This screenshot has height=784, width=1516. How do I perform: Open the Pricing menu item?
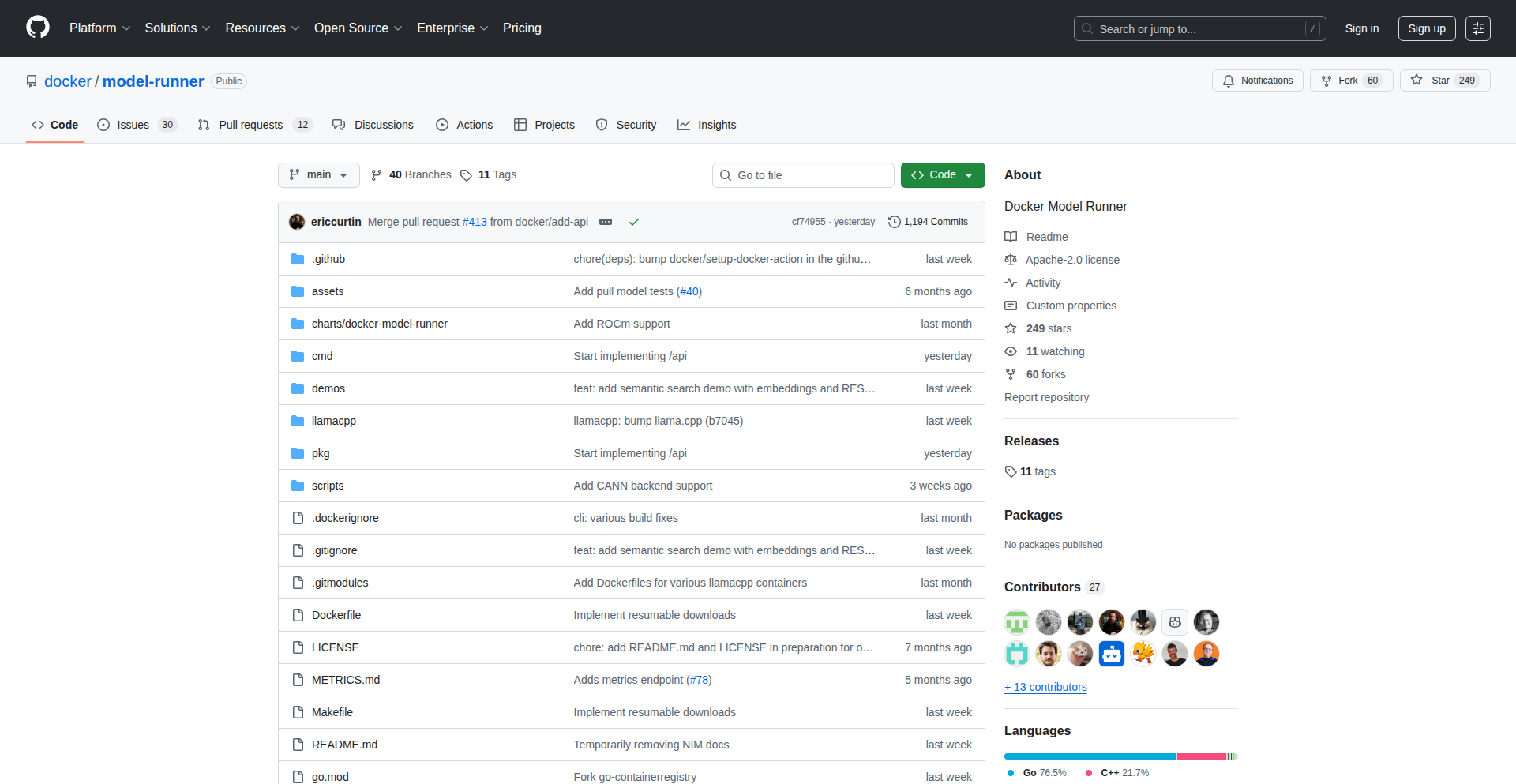pos(522,28)
